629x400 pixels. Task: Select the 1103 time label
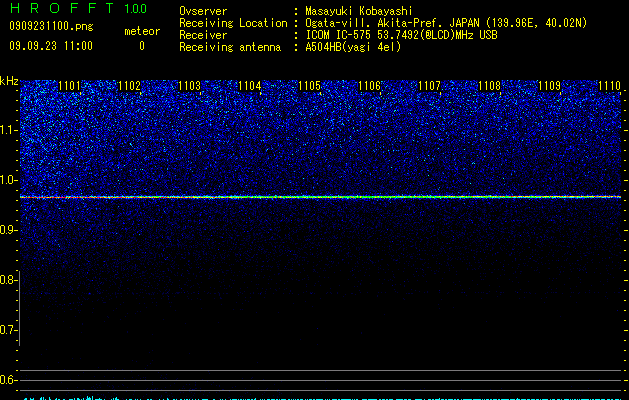[x=189, y=86]
